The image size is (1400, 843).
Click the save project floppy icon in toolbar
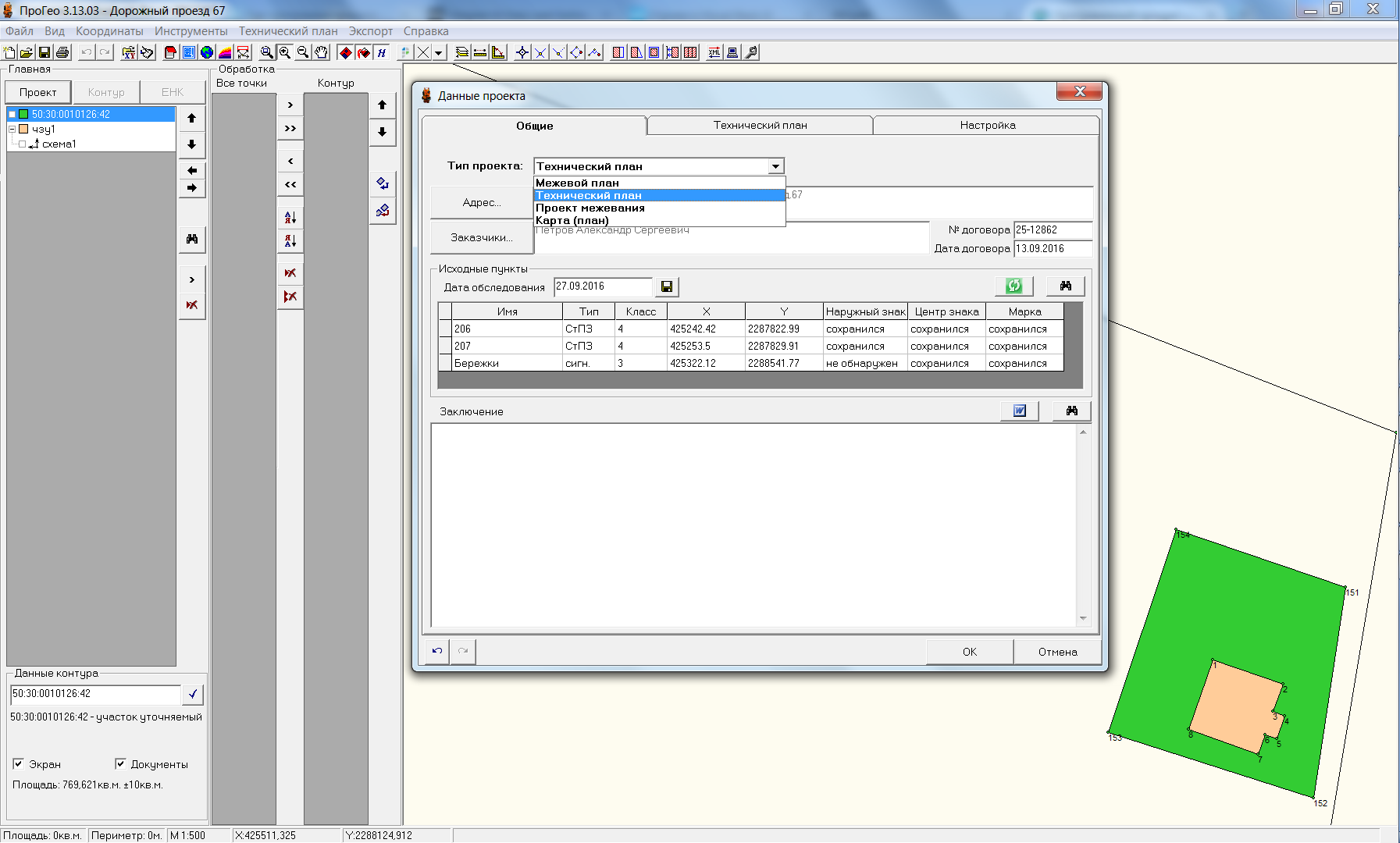(45, 52)
